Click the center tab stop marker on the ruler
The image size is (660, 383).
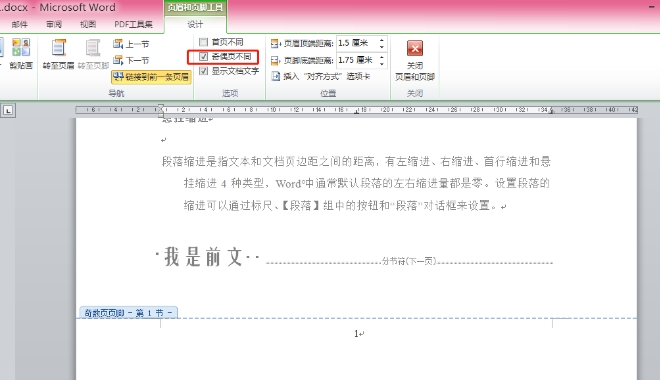357,112
